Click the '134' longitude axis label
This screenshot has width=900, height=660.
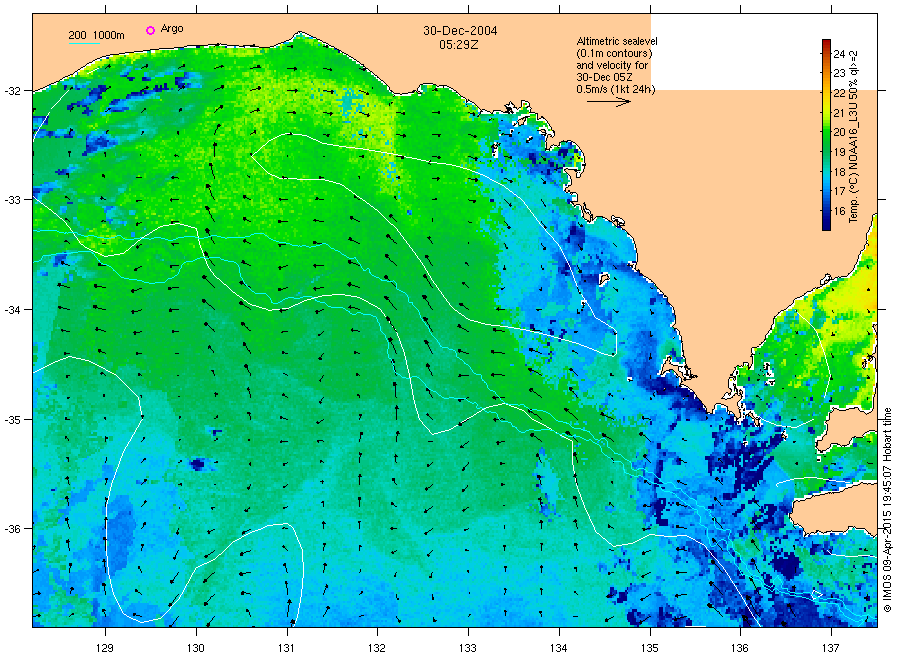[x=558, y=648]
